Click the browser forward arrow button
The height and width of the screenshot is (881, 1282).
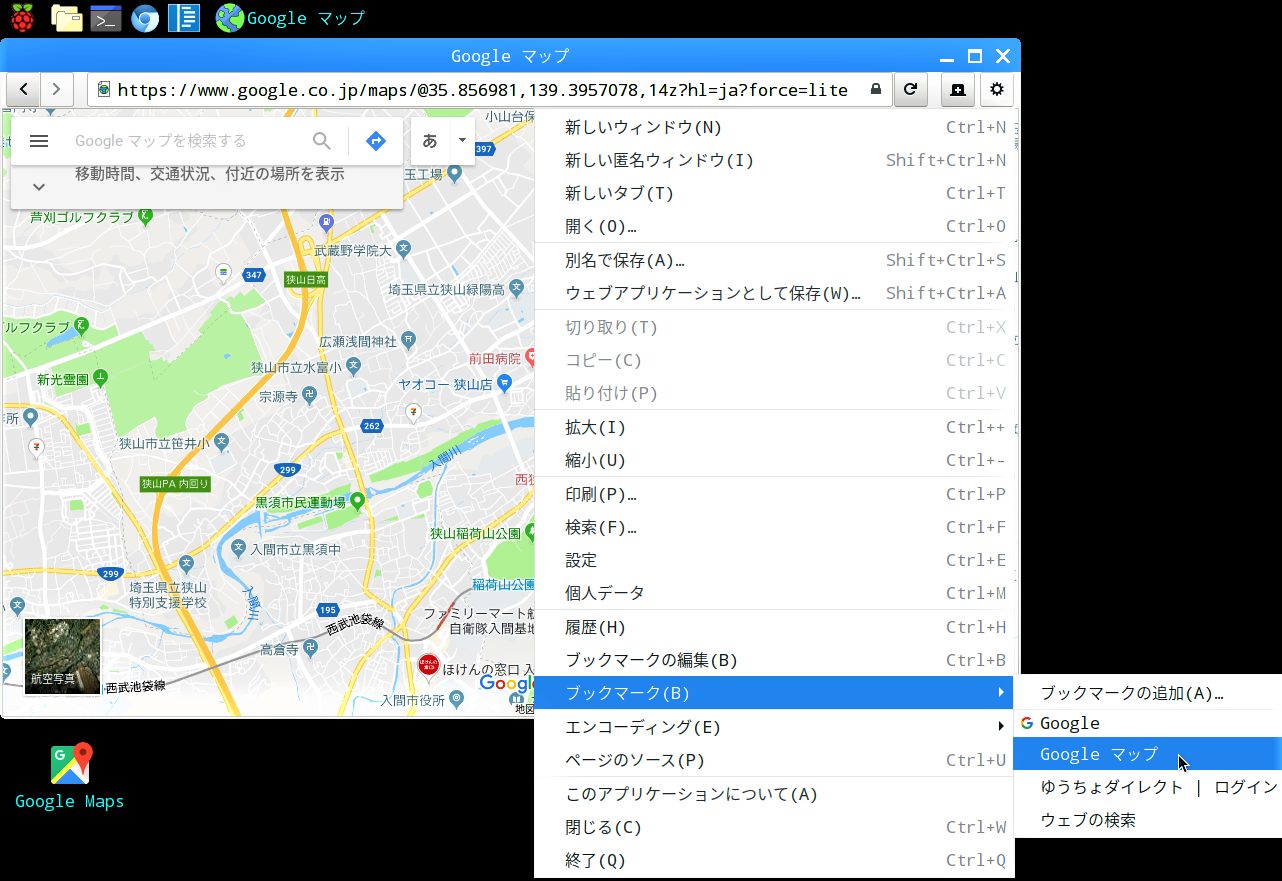coord(57,90)
